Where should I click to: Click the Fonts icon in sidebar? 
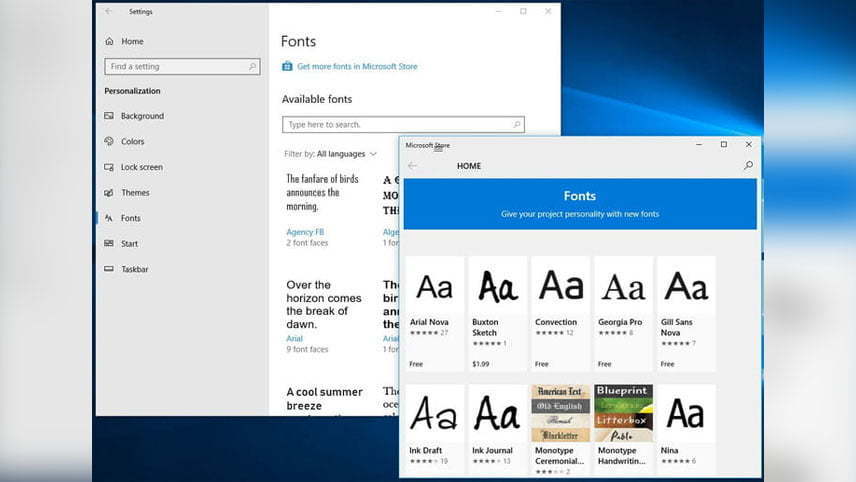pyautogui.click(x=109, y=218)
